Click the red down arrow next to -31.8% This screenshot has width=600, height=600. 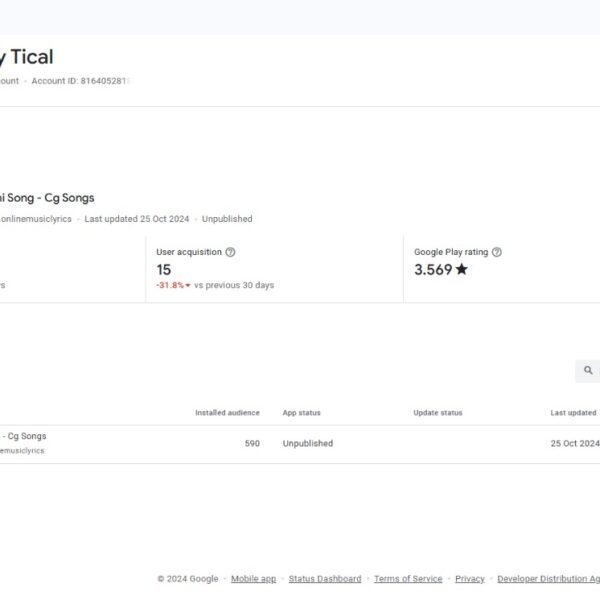point(188,285)
